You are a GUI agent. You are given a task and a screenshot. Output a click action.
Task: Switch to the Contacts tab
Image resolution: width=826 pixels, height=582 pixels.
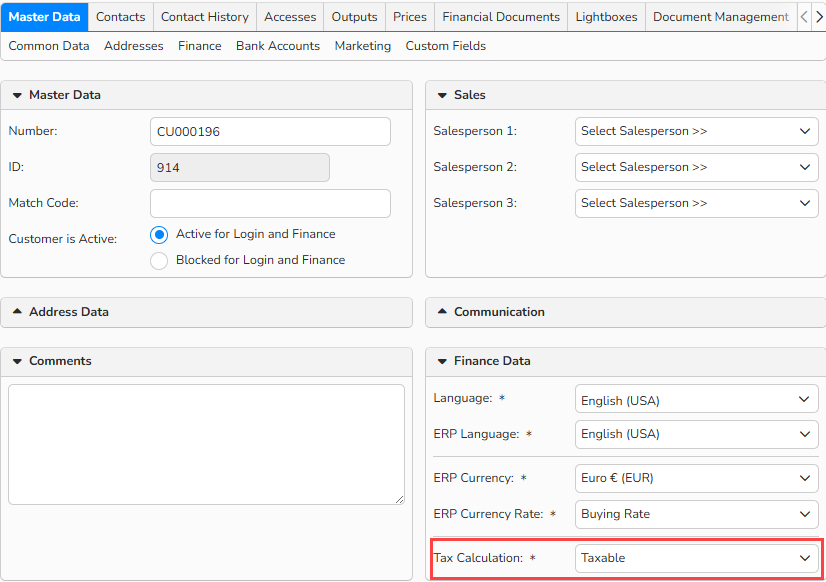(121, 17)
